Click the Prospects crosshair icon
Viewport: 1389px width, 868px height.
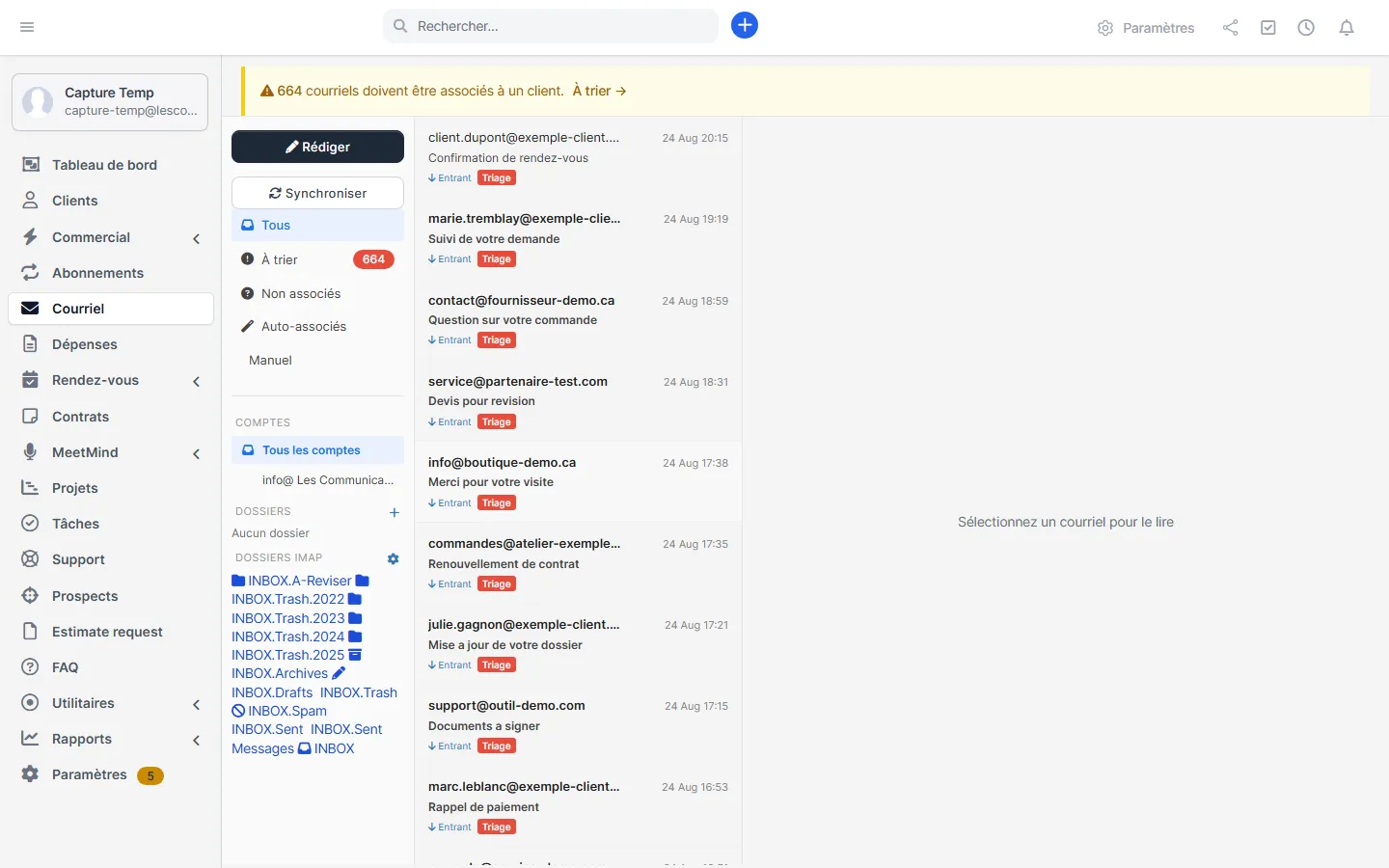30,596
